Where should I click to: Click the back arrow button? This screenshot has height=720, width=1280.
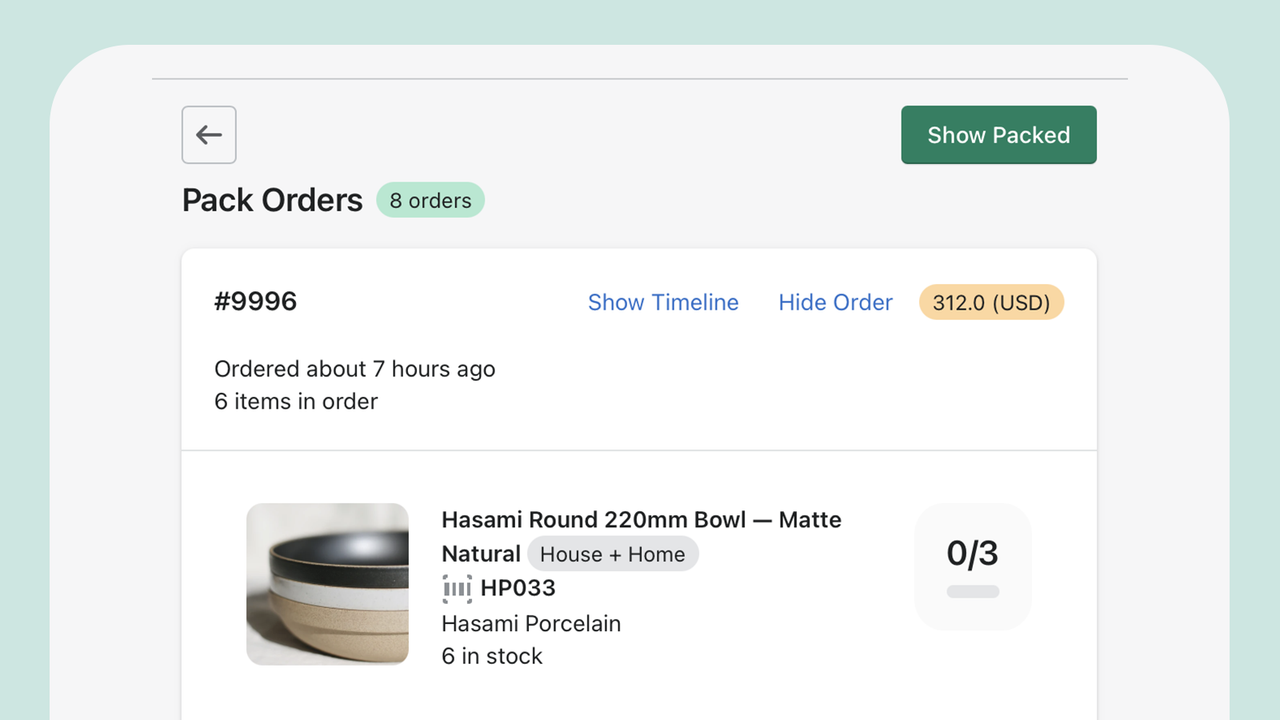pyautogui.click(x=209, y=135)
